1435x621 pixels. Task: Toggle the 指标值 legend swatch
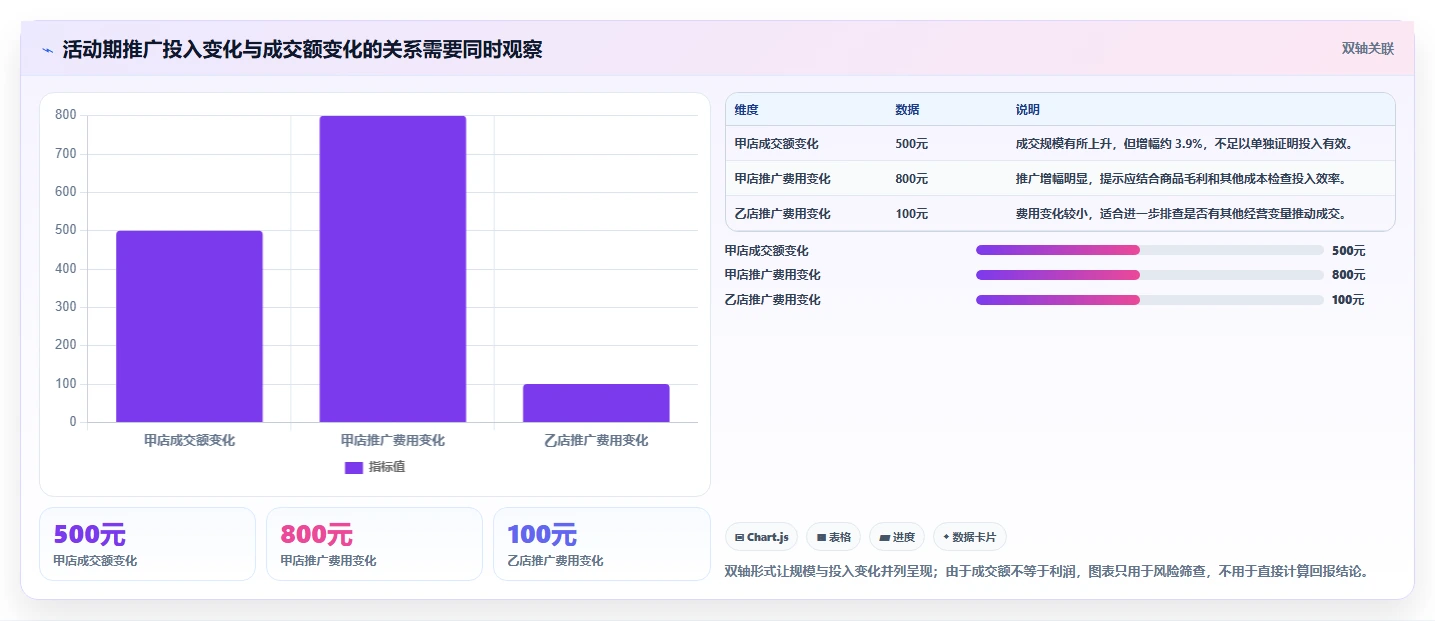(x=353, y=467)
